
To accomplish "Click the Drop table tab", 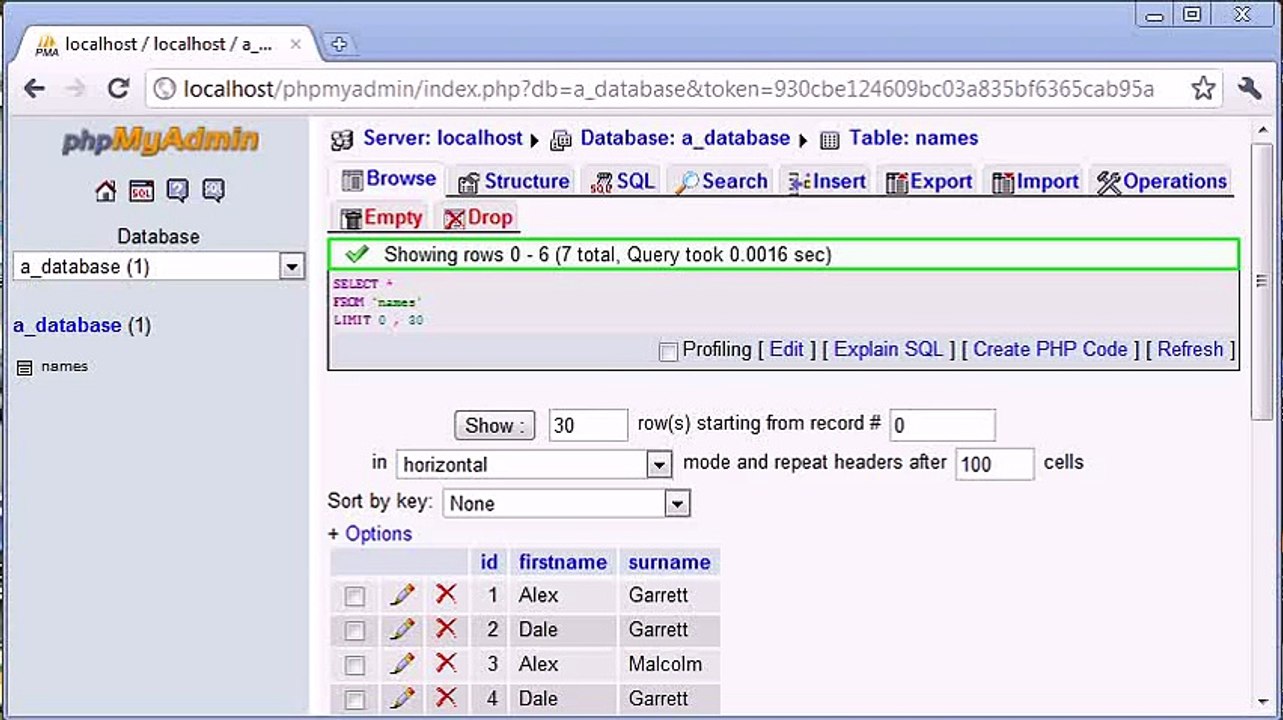I will (478, 218).
